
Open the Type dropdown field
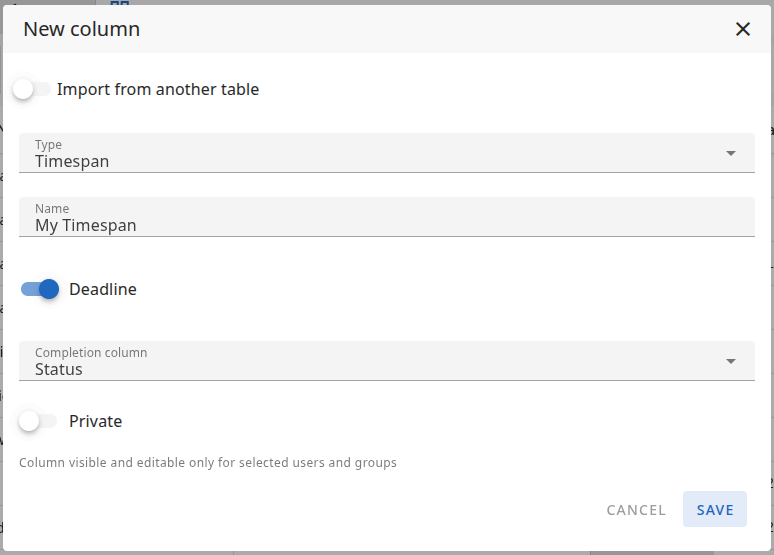pyautogui.click(x=386, y=153)
